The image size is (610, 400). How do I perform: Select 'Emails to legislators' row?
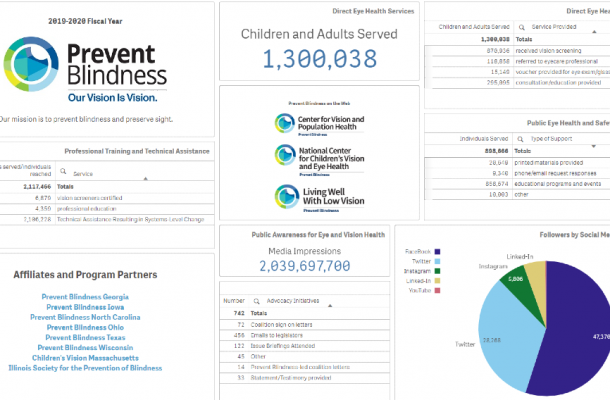(x=305, y=335)
